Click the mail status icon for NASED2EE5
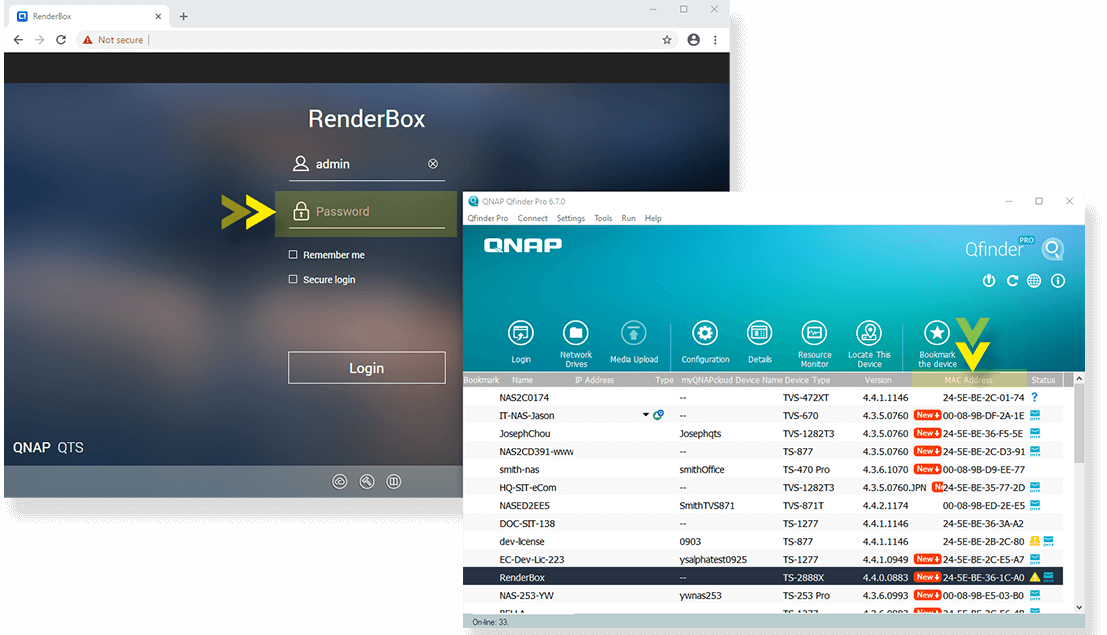The width and height of the screenshot is (1107, 635). click(x=1035, y=505)
